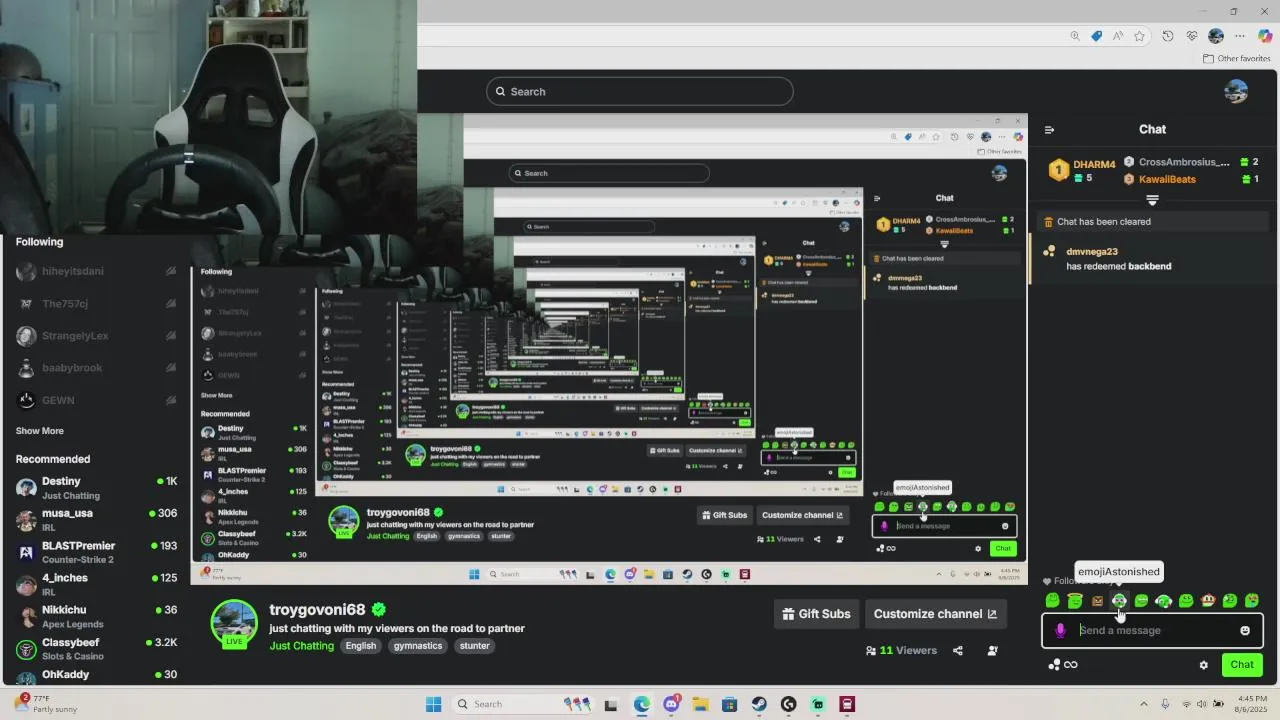
Task: Pick the last crying green emote
Action: tap(1252, 601)
